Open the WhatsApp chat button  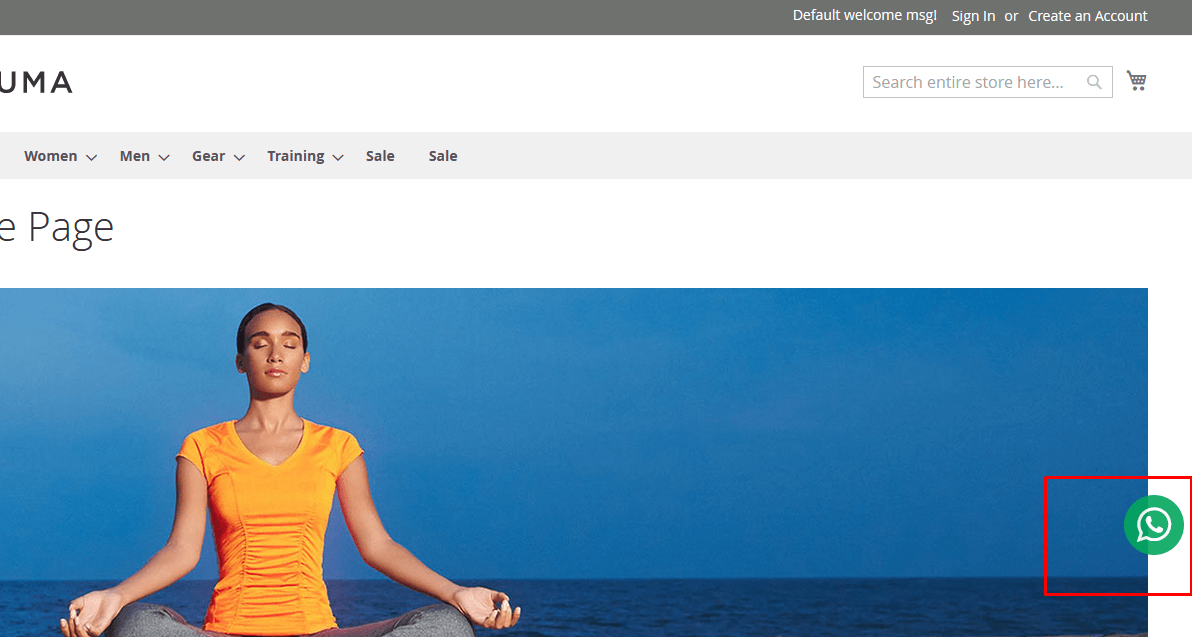[x=1153, y=524]
